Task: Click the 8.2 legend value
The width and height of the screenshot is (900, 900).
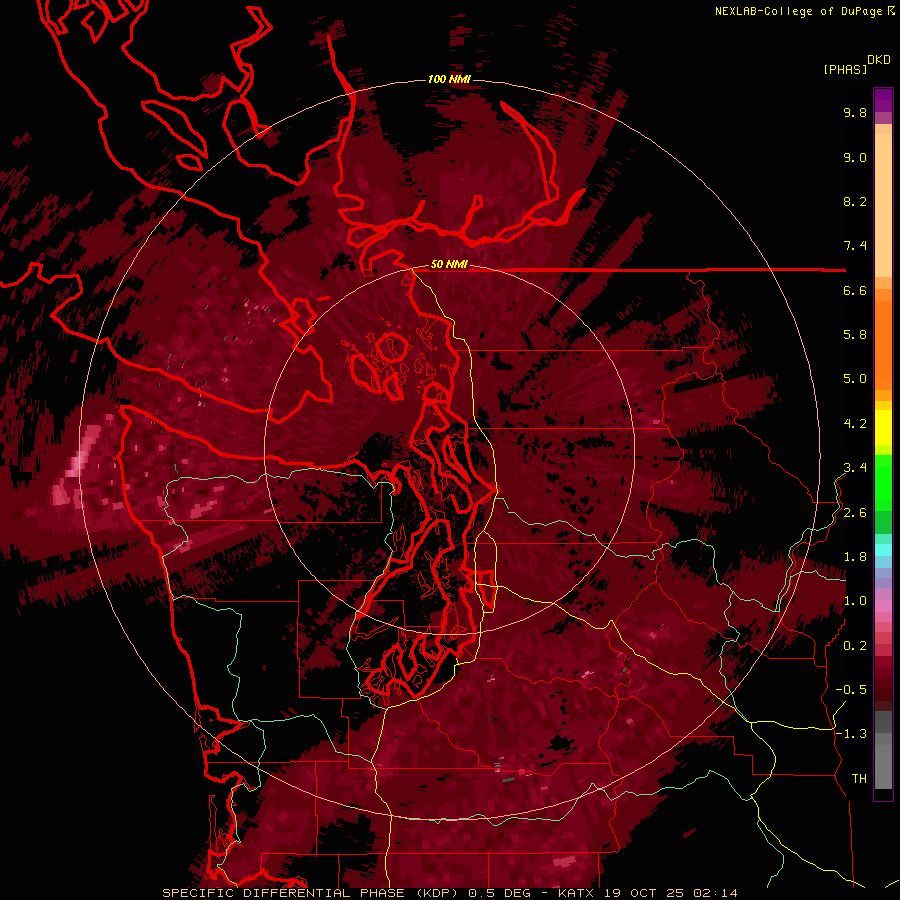Action: click(855, 202)
